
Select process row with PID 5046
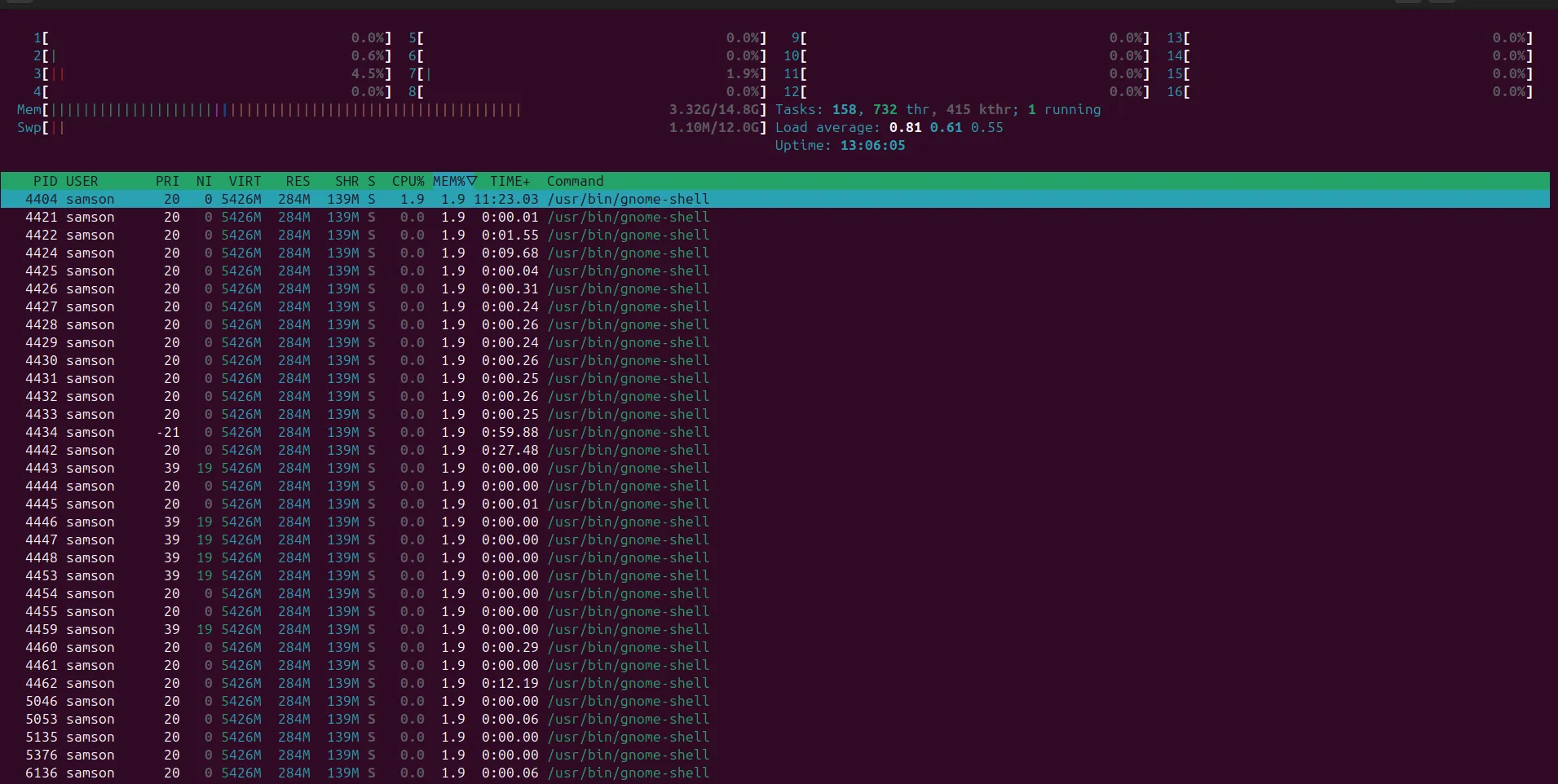coord(367,701)
